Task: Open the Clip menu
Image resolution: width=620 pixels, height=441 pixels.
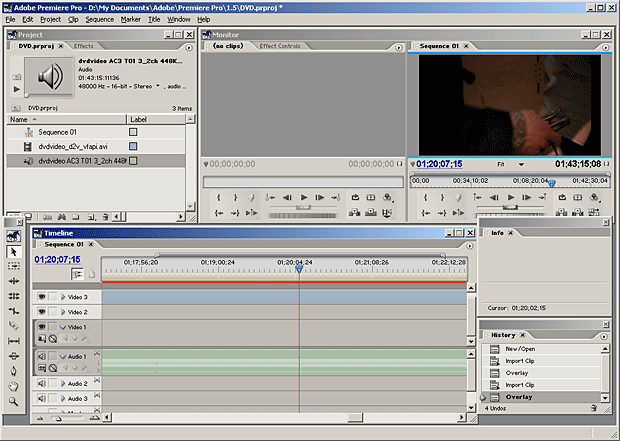Action: tap(73, 19)
